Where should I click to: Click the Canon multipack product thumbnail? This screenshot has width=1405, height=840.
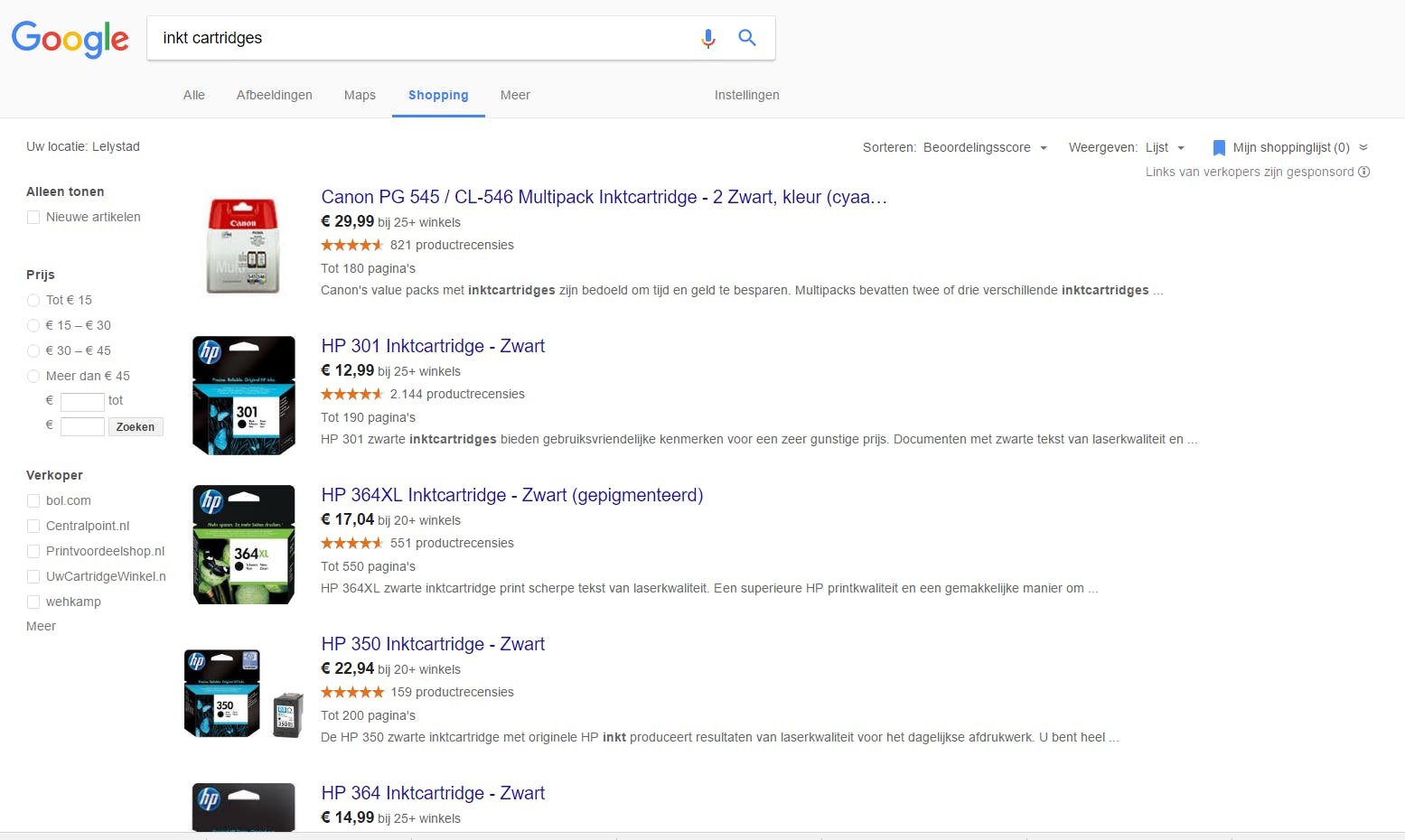coord(243,246)
